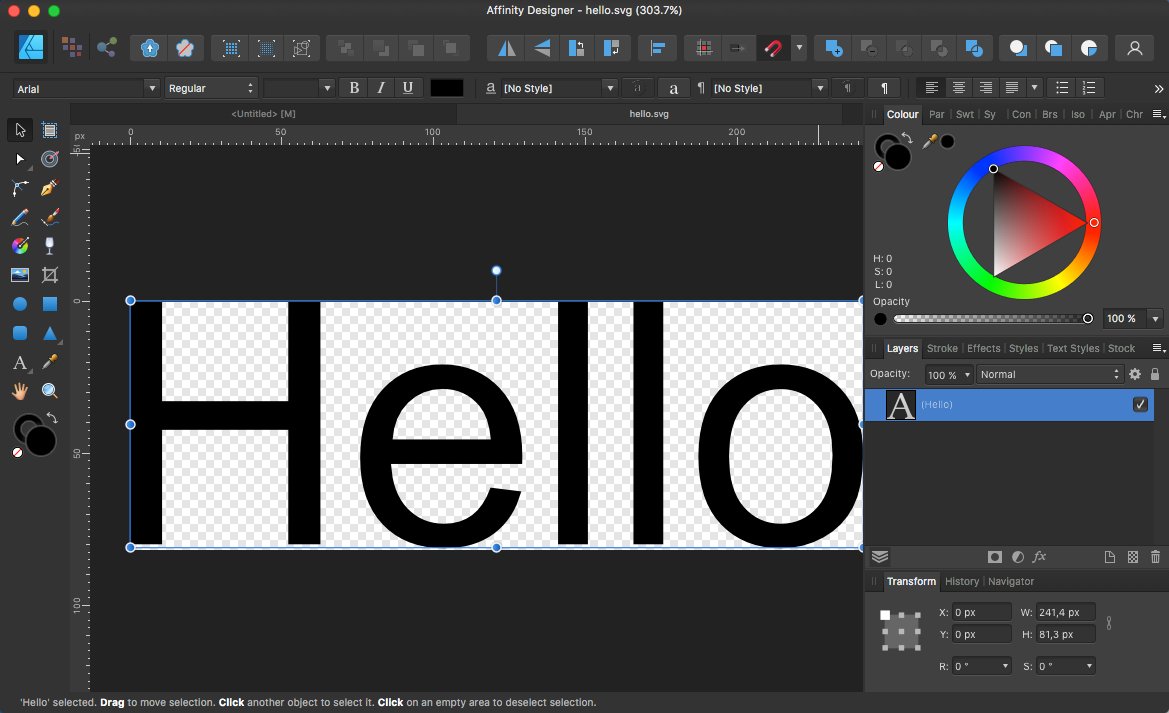Viewport: 1169px width, 713px height.
Task: Switch to the Stroke tab
Action: pyautogui.click(x=941, y=348)
